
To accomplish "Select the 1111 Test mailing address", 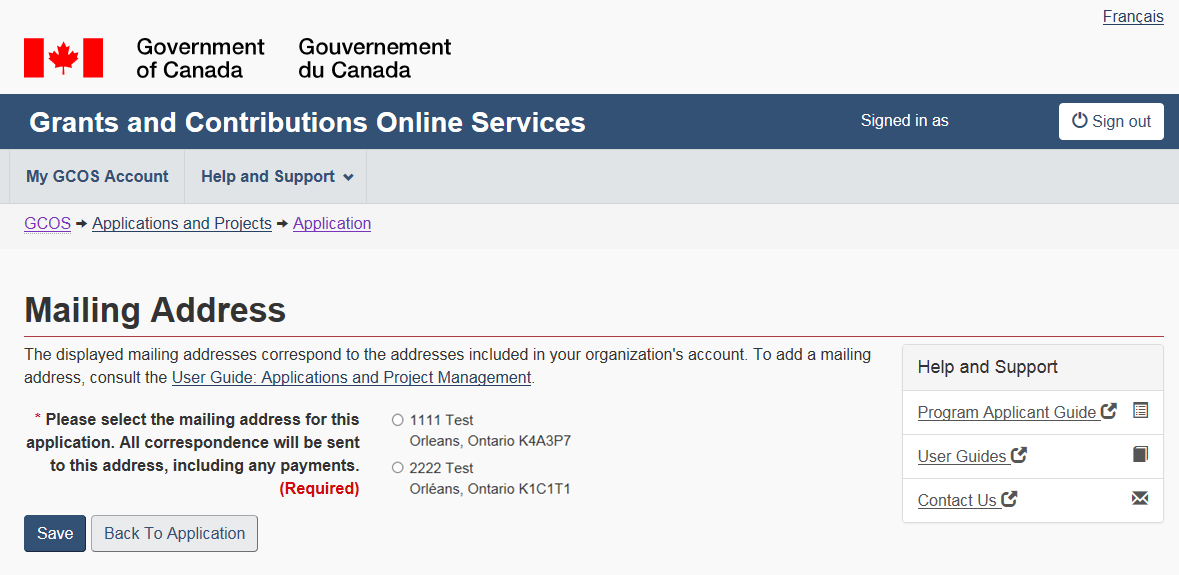I will [x=398, y=420].
